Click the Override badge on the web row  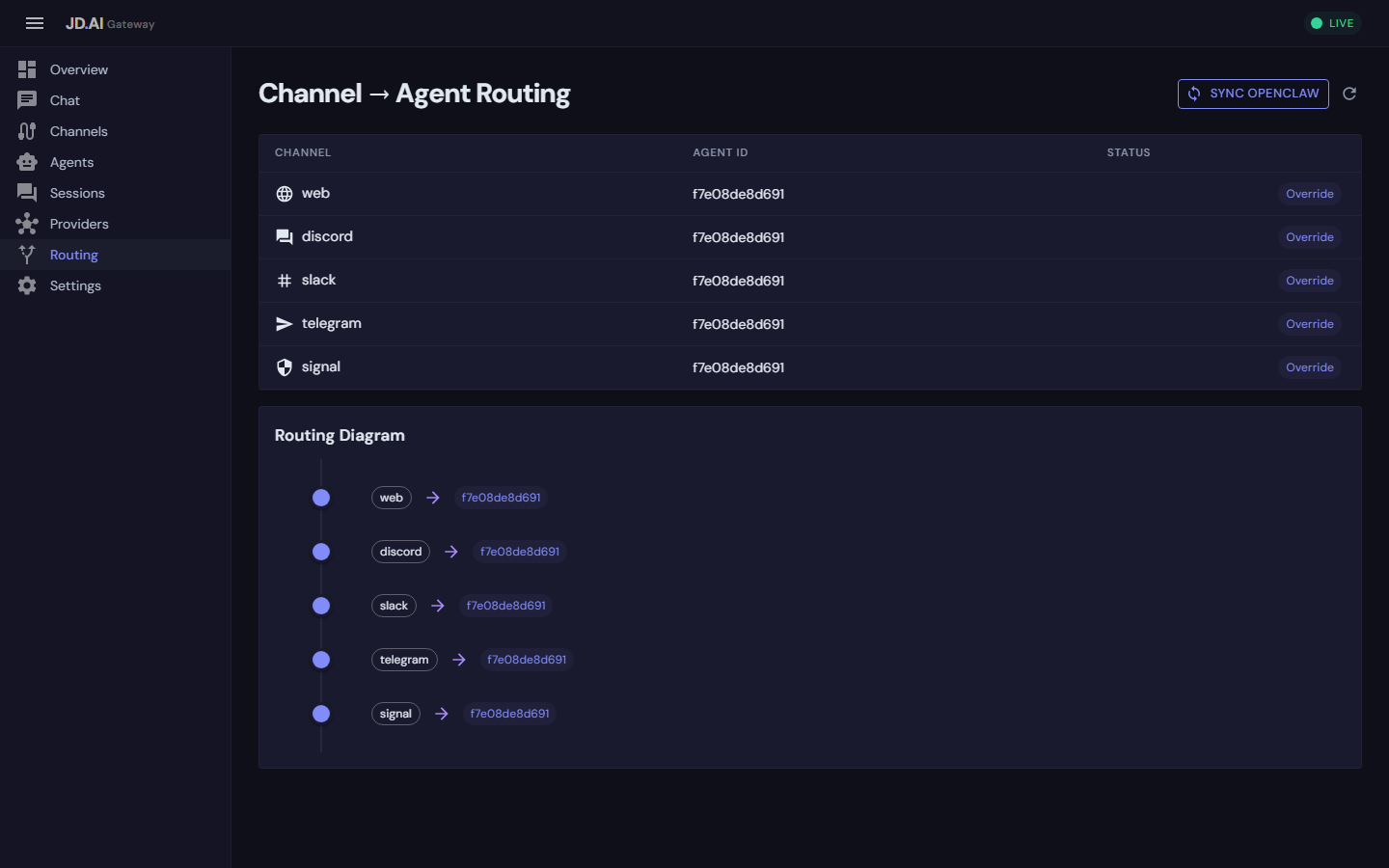click(x=1309, y=193)
